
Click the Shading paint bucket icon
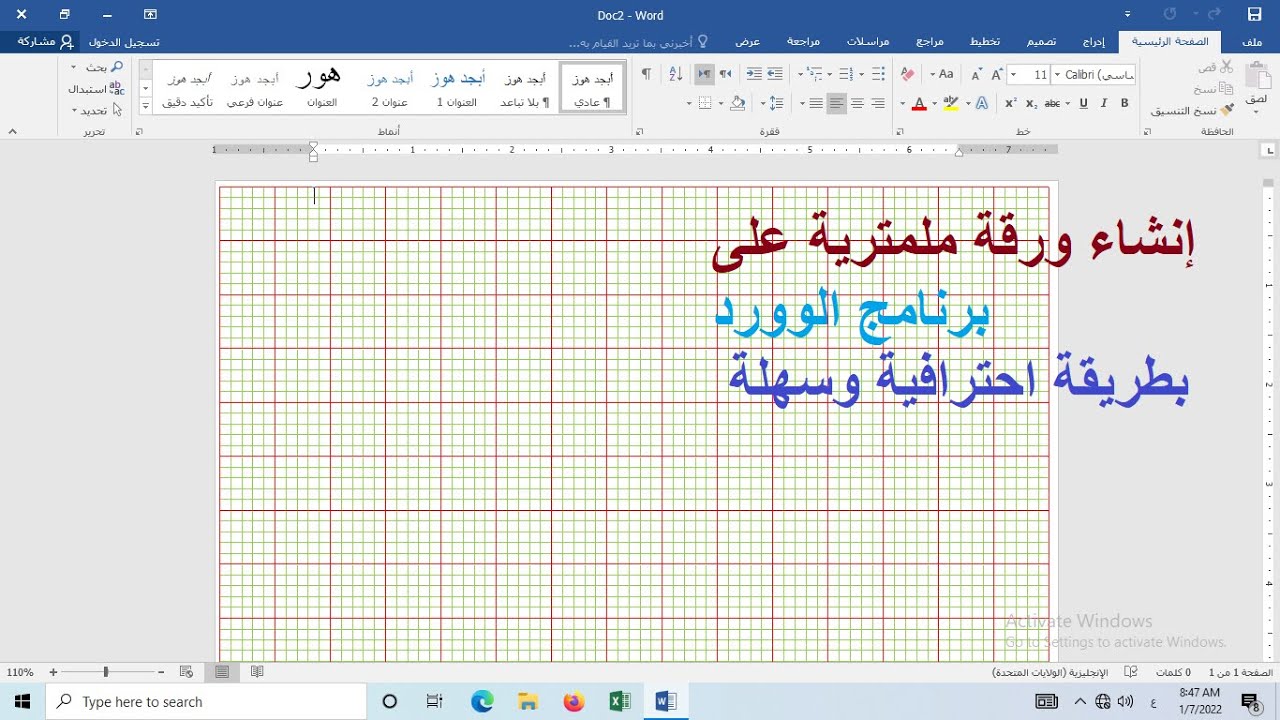(738, 103)
